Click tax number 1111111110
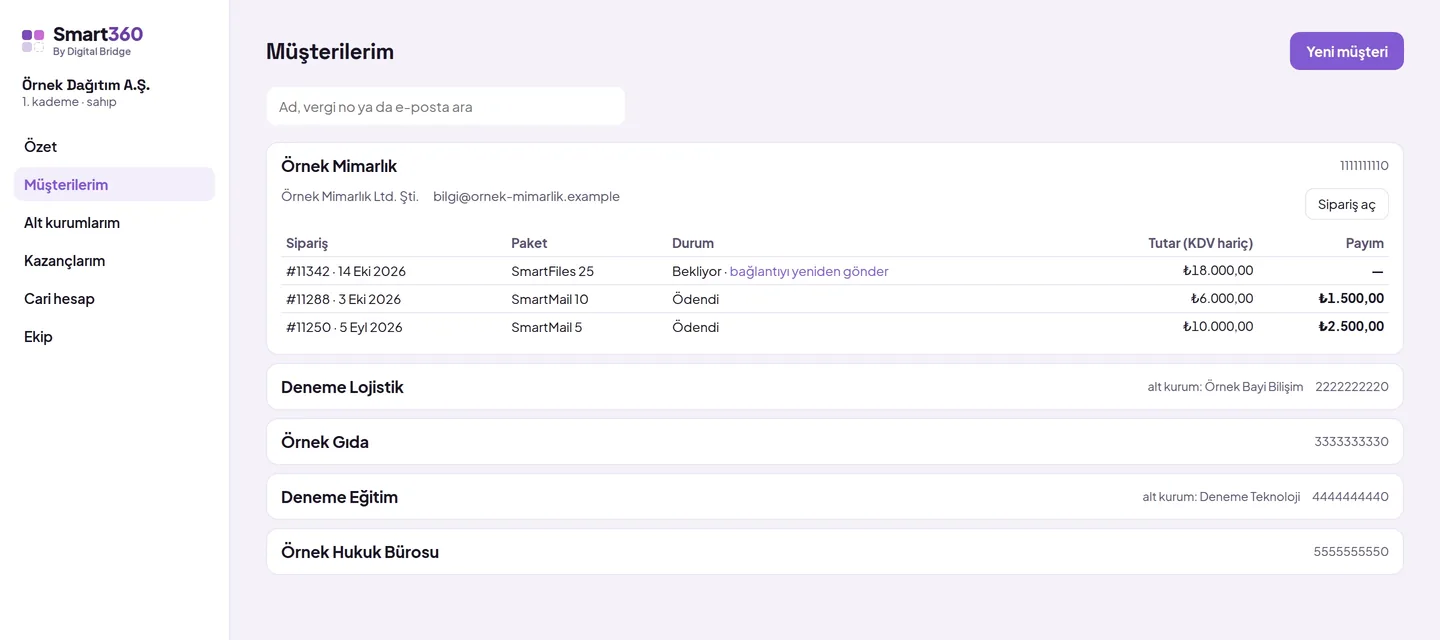This screenshot has width=1440, height=640. (x=1364, y=166)
